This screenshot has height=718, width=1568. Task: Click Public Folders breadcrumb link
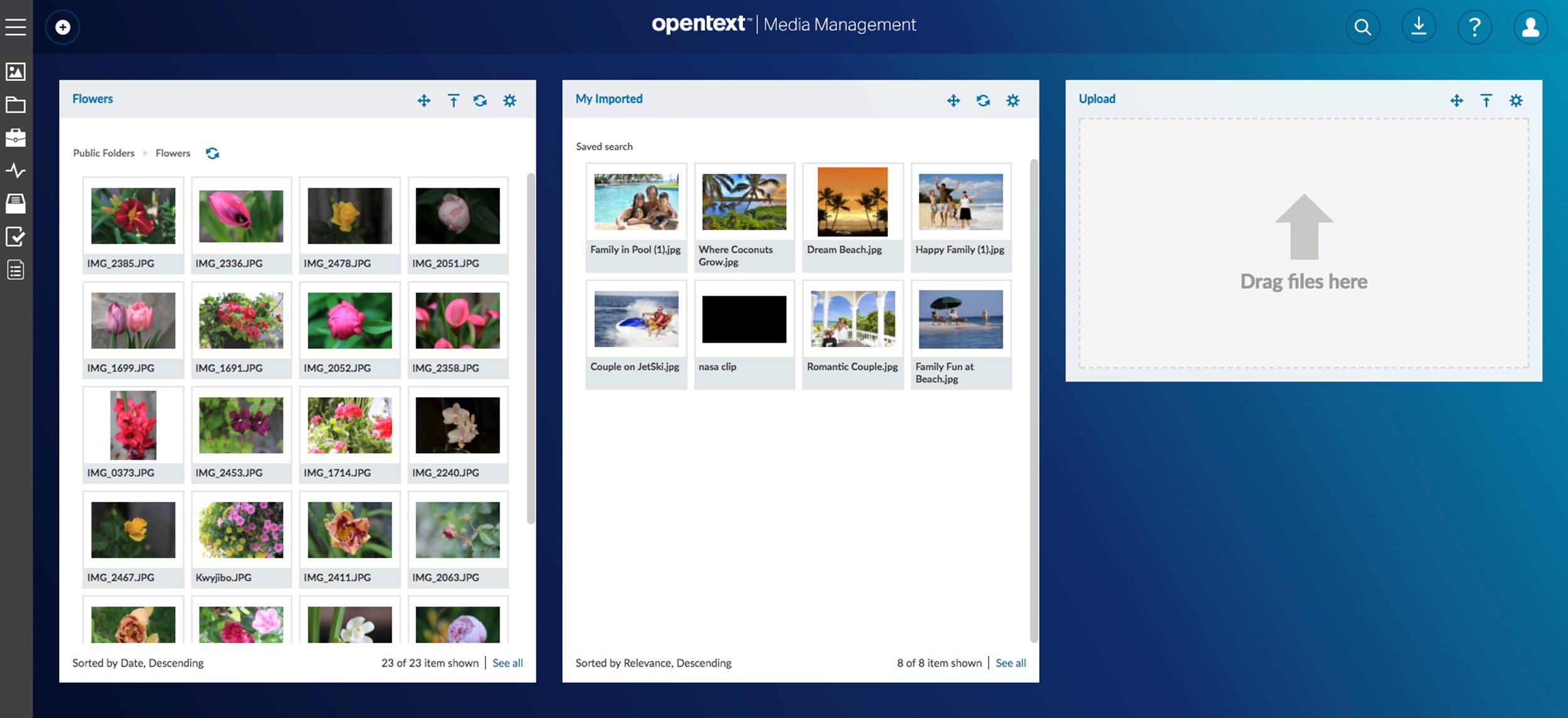[103, 153]
